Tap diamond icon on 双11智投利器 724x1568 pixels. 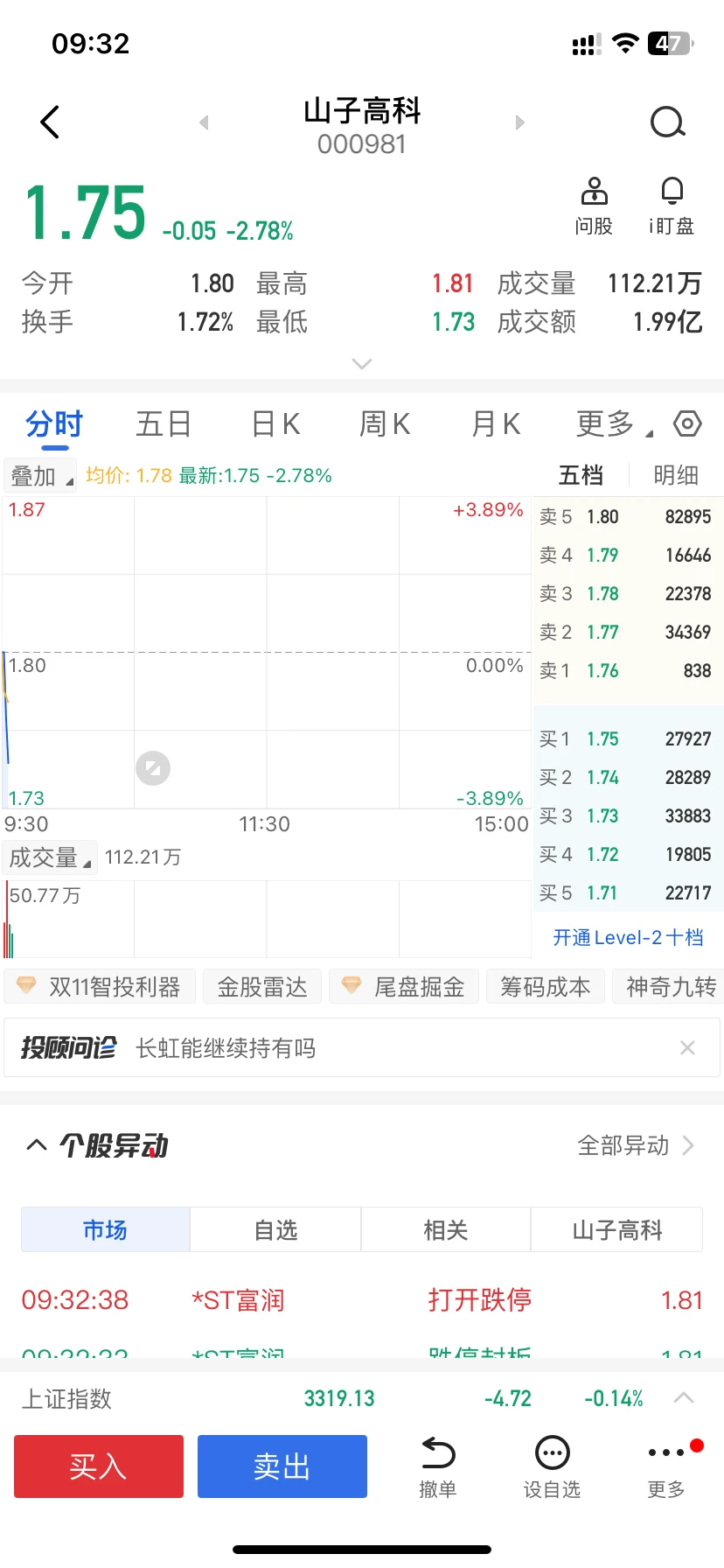pyautogui.click(x=26, y=985)
